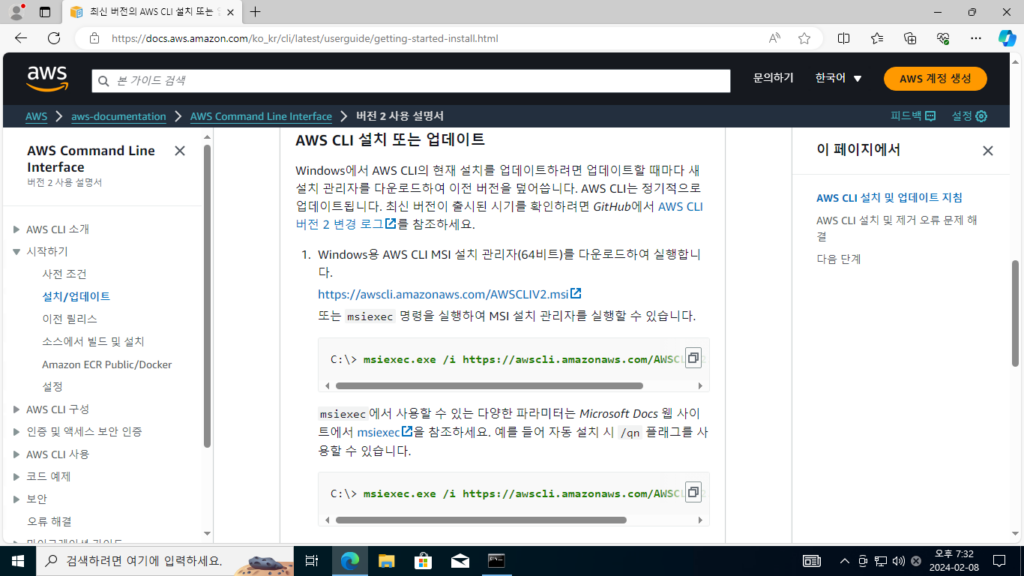Refresh the current browser page
1024x576 pixels.
coord(54,39)
